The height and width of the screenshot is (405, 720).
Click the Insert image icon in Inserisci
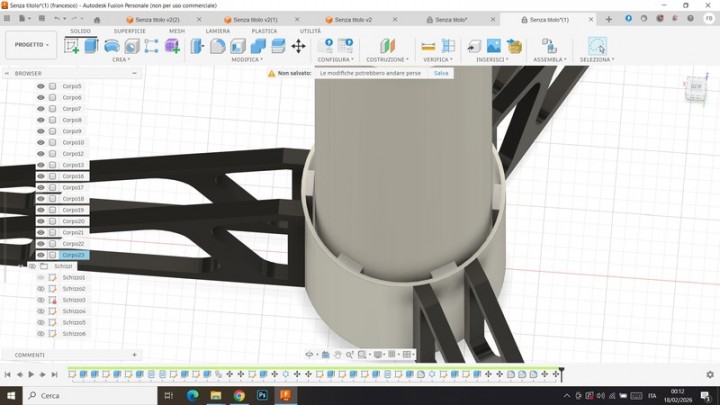pyautogui.click(x=493, y=46)
